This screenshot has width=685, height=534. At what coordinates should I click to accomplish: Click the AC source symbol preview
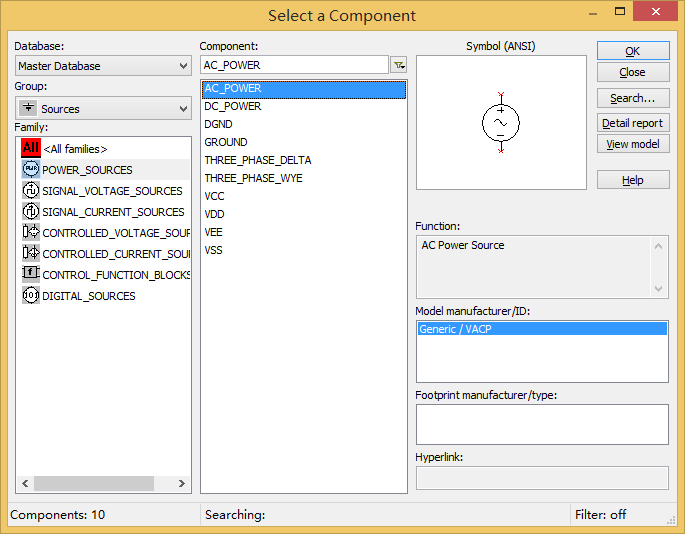[501, 123]
